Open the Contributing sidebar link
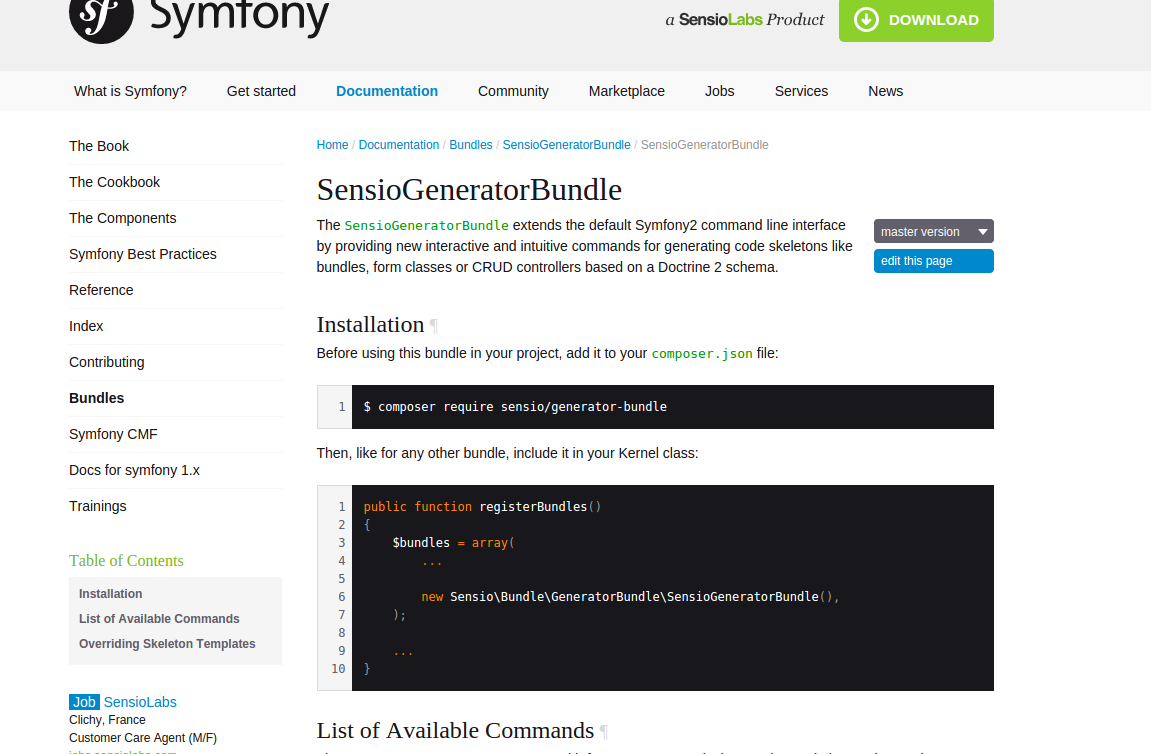The image size is (1151, 754). coord(106,362)
